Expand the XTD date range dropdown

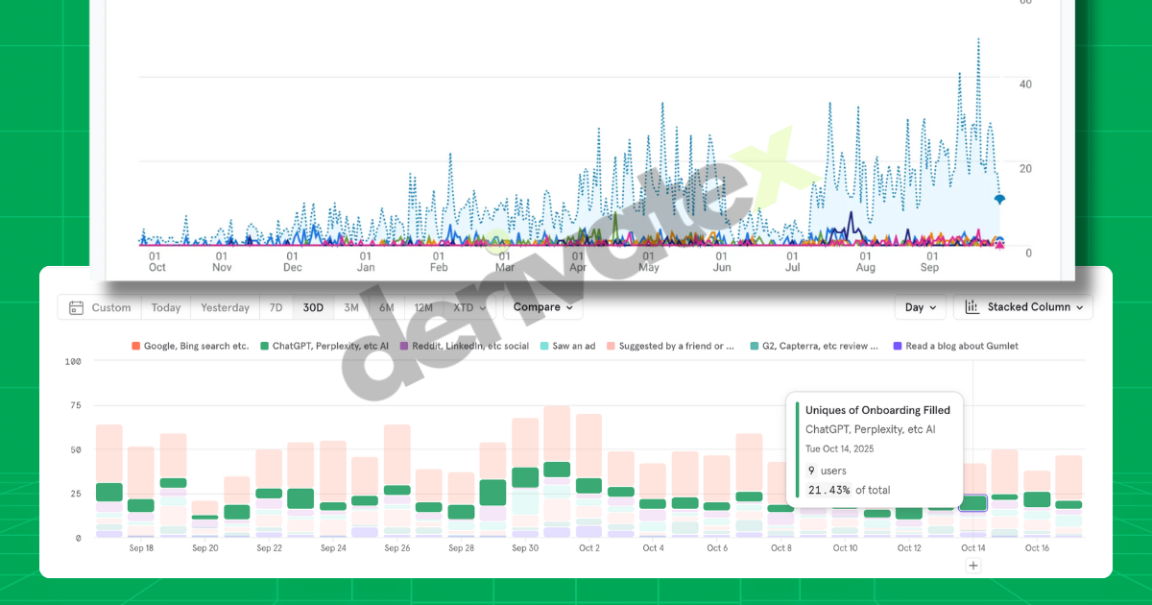[468, 307]
